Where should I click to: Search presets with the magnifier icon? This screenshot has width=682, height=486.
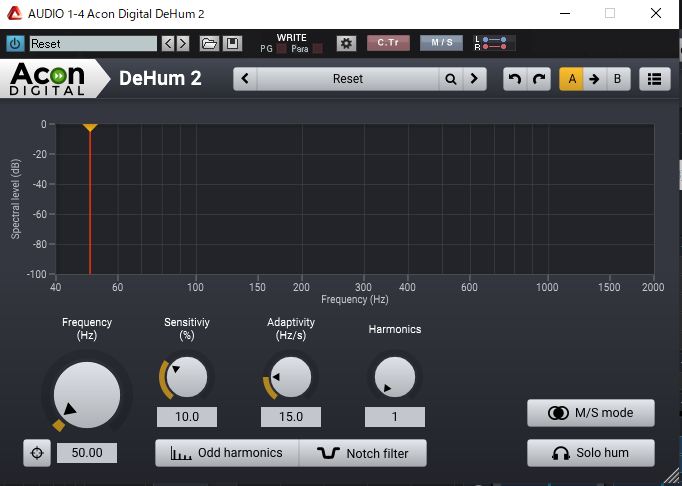(x=451, y=79)
